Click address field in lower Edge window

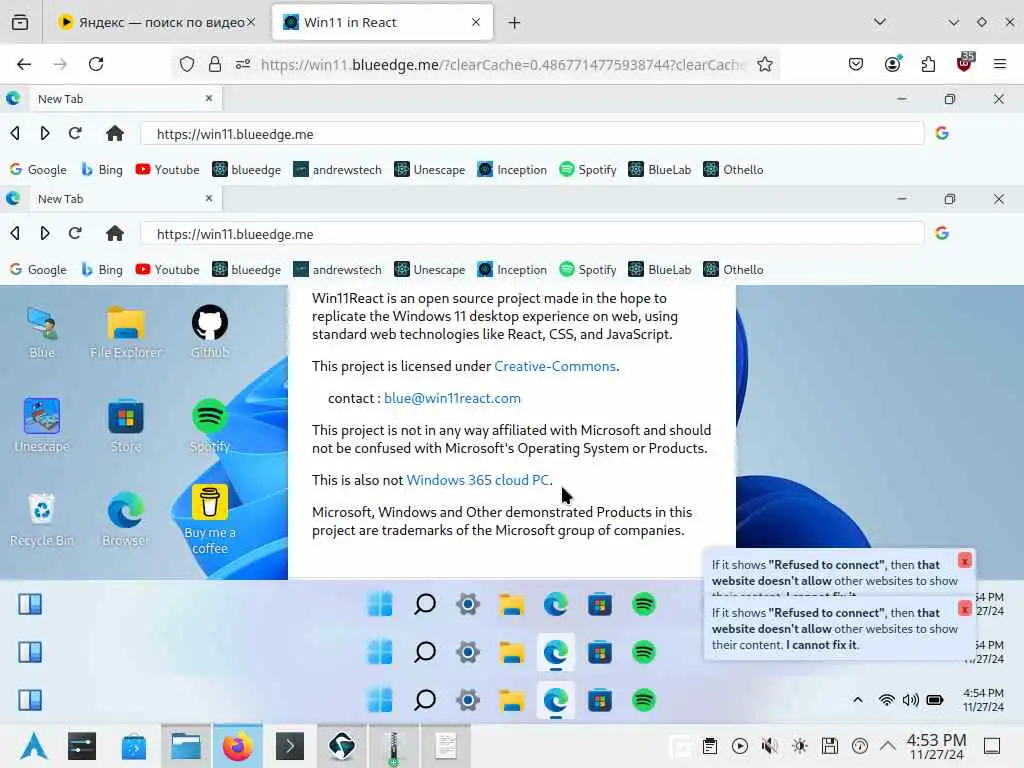click(x=532, y=234)
